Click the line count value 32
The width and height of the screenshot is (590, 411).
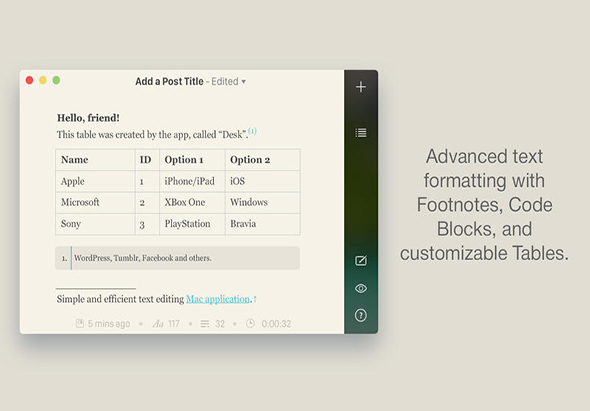pyautogui.click(x=220, y=324)
